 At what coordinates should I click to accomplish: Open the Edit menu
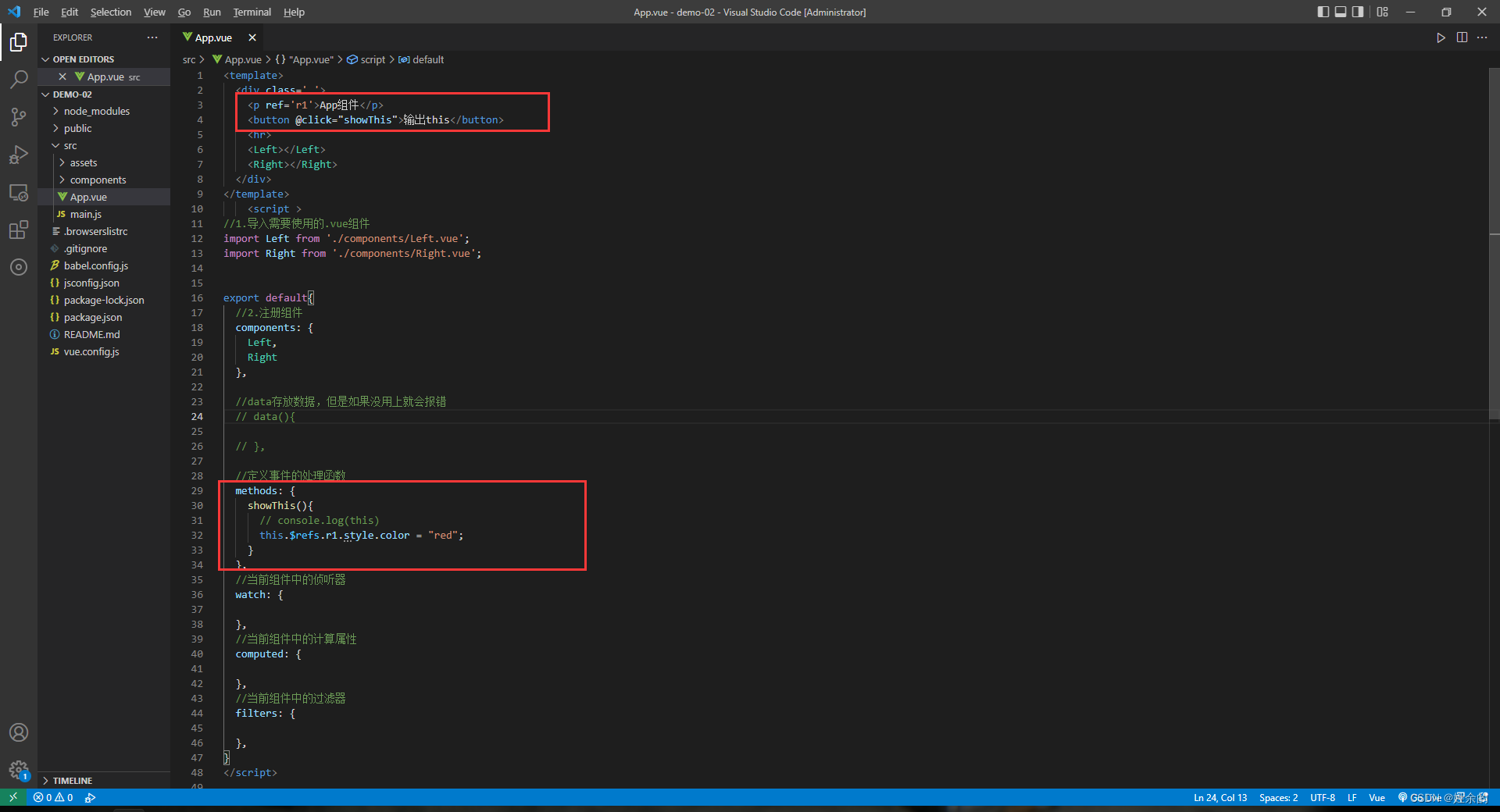(x=70, y=12)
